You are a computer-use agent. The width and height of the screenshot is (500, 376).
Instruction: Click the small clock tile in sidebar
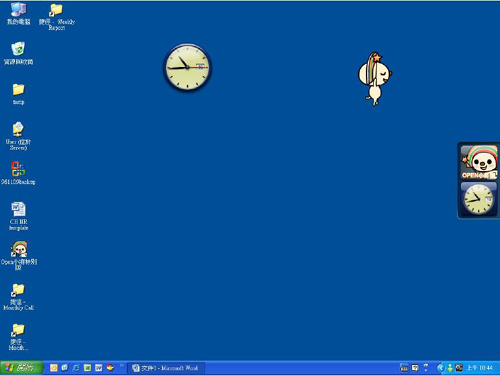point(479,199)
